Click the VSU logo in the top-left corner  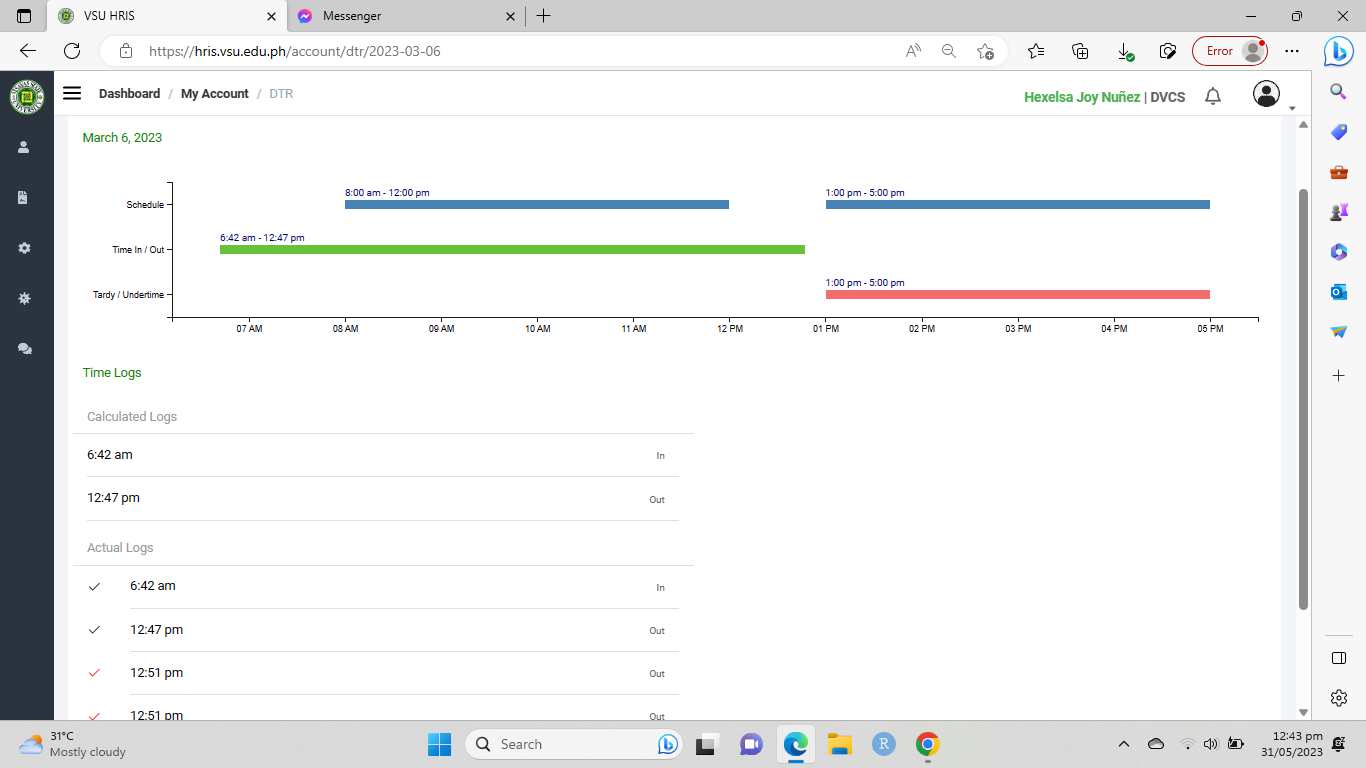coord(27,96)
